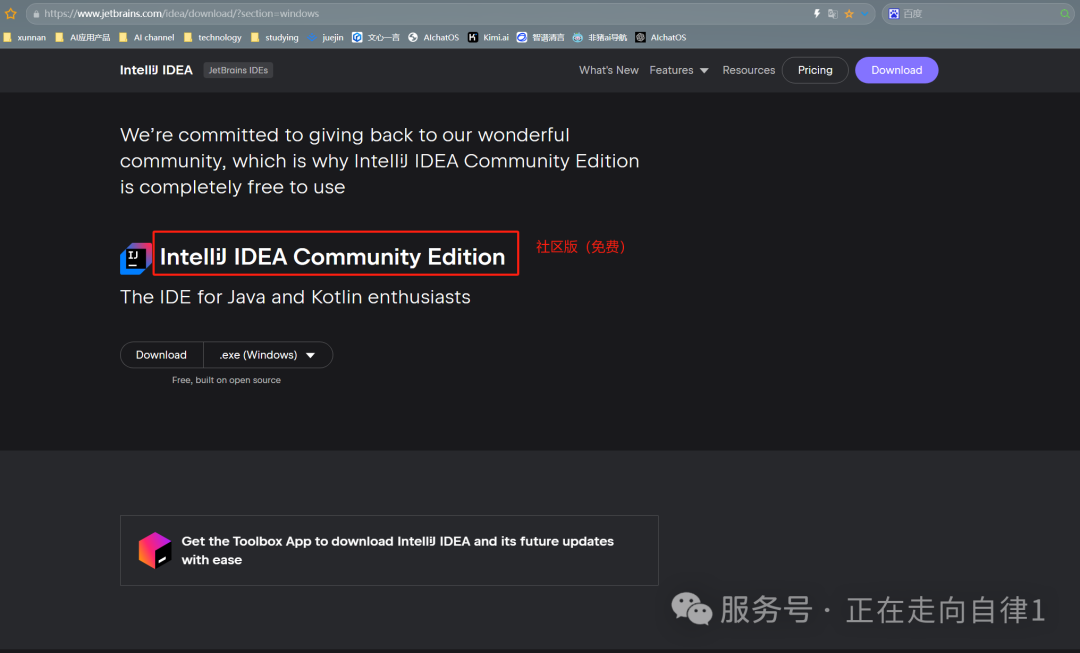Screen dimensions: 1080x653
Task: Click the Baidu paw search engine icon
Action: point(893,14)
